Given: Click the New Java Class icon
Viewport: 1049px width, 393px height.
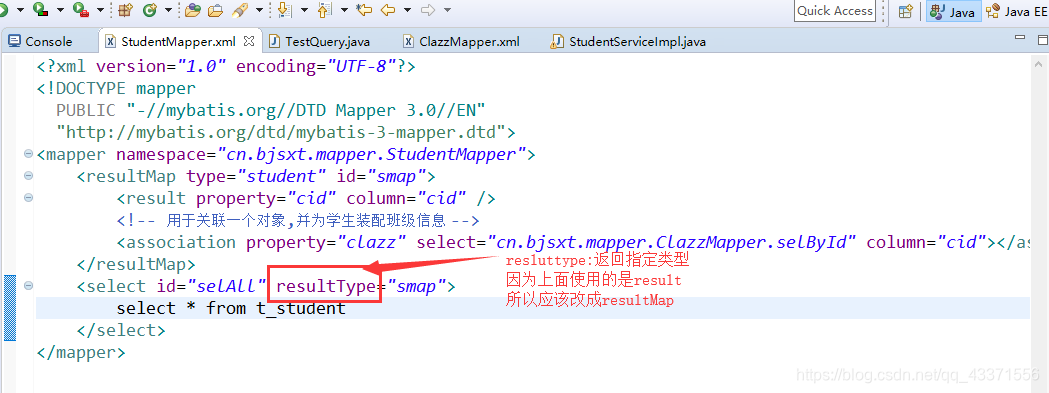Looking at the screenshot, I should [150, 9].
